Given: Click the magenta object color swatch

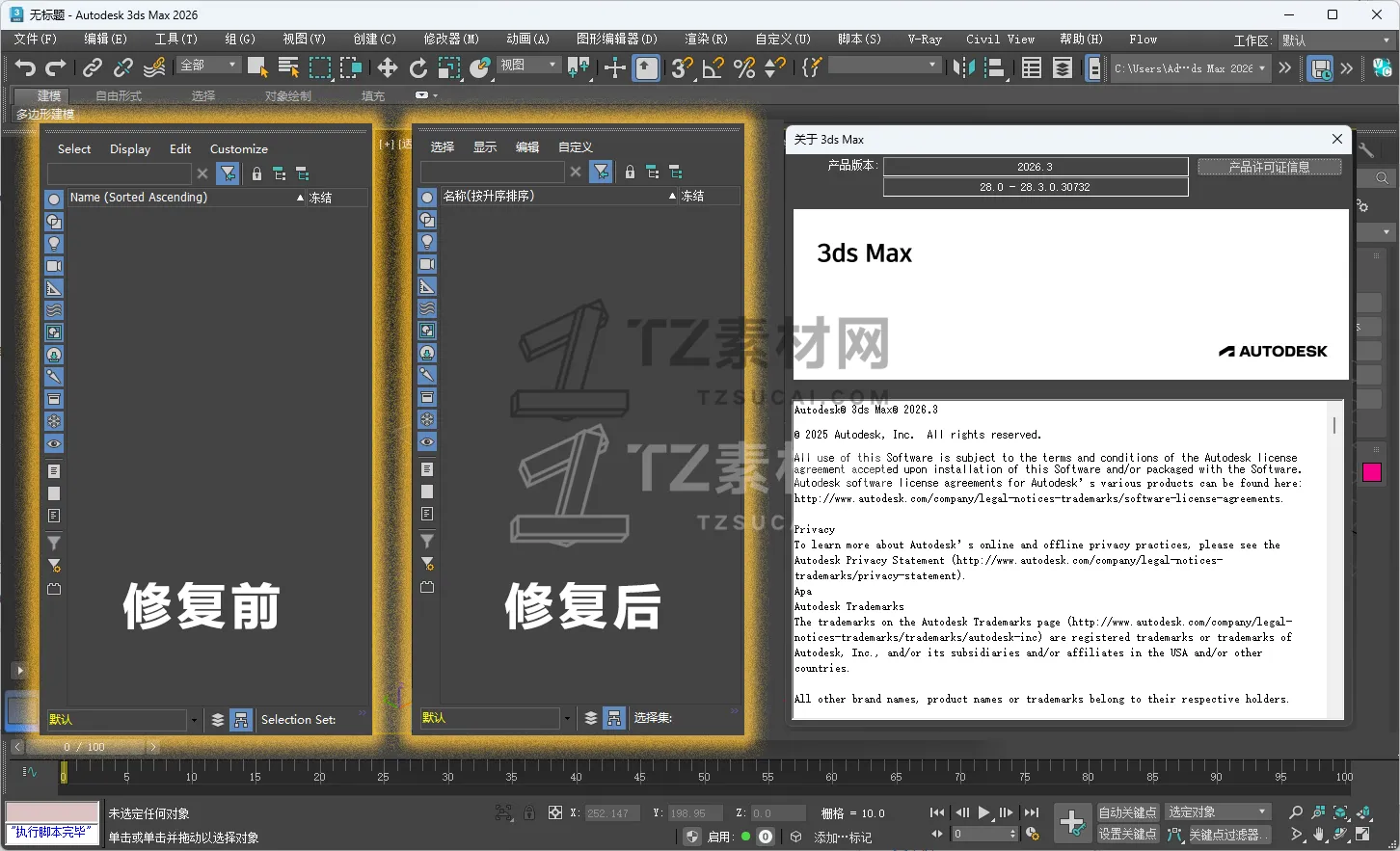Looking at the screenshot, I should pos(1372,472).
